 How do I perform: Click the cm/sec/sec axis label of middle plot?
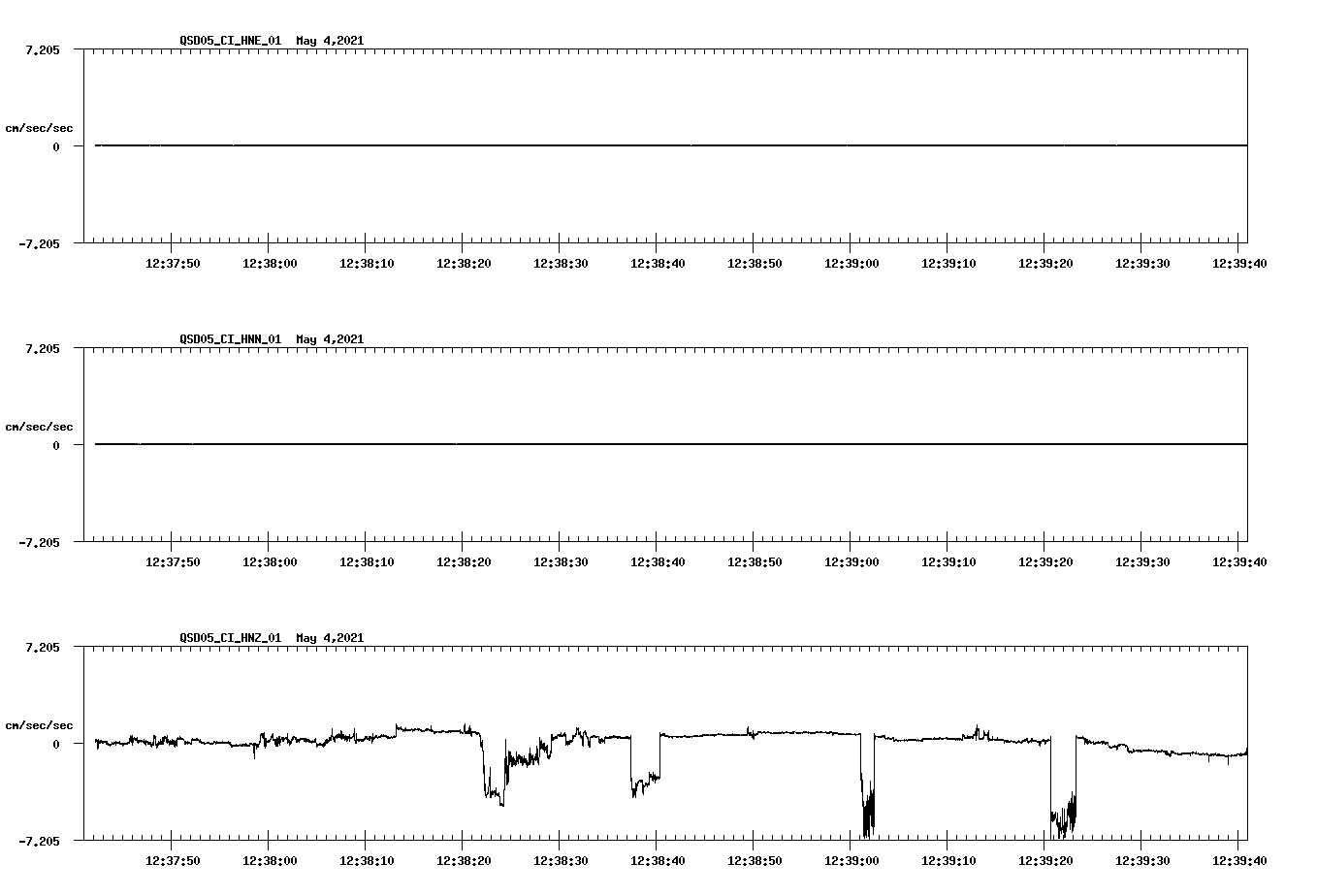40,426
